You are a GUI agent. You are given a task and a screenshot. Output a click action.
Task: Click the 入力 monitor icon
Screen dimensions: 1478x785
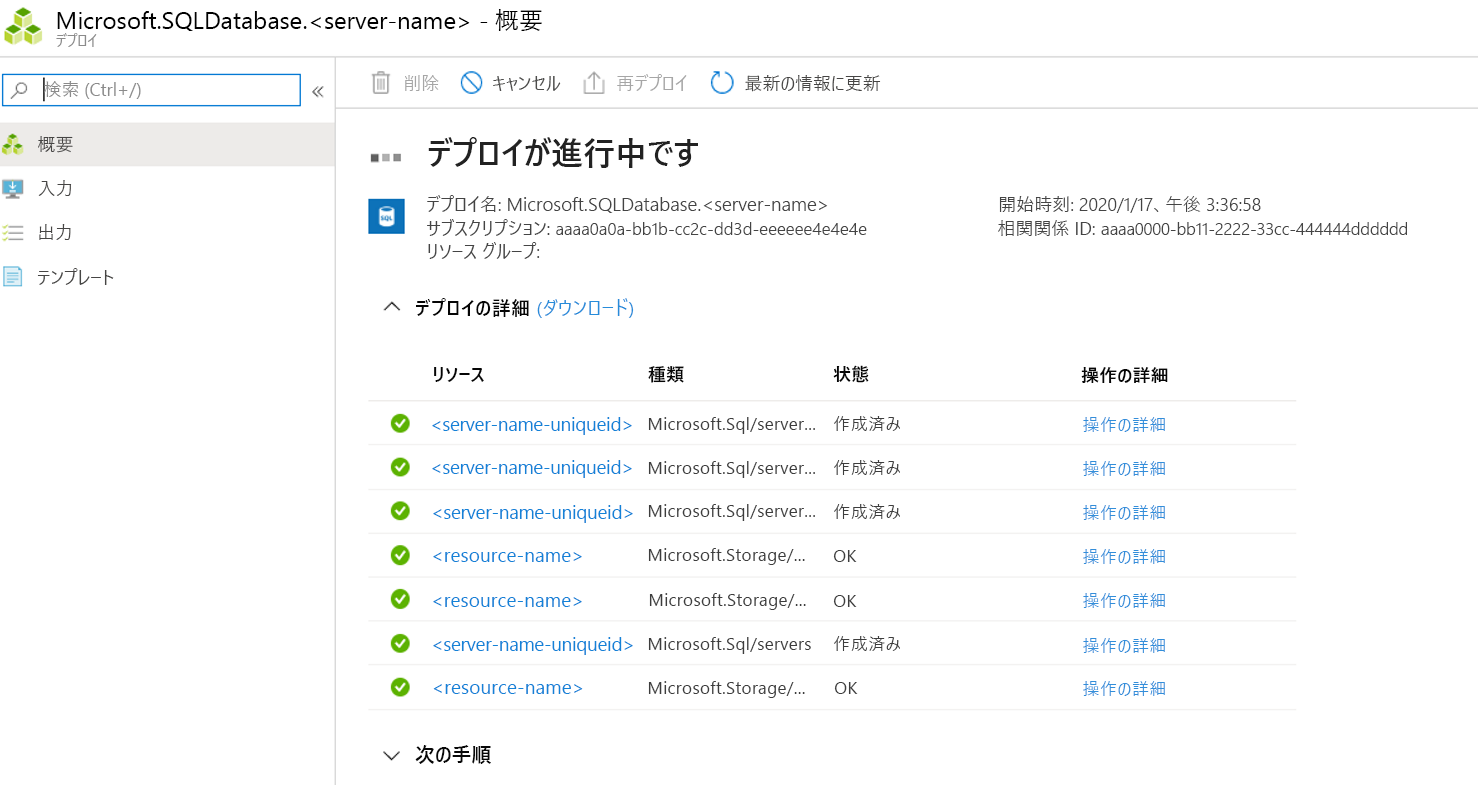click(13, 188)
